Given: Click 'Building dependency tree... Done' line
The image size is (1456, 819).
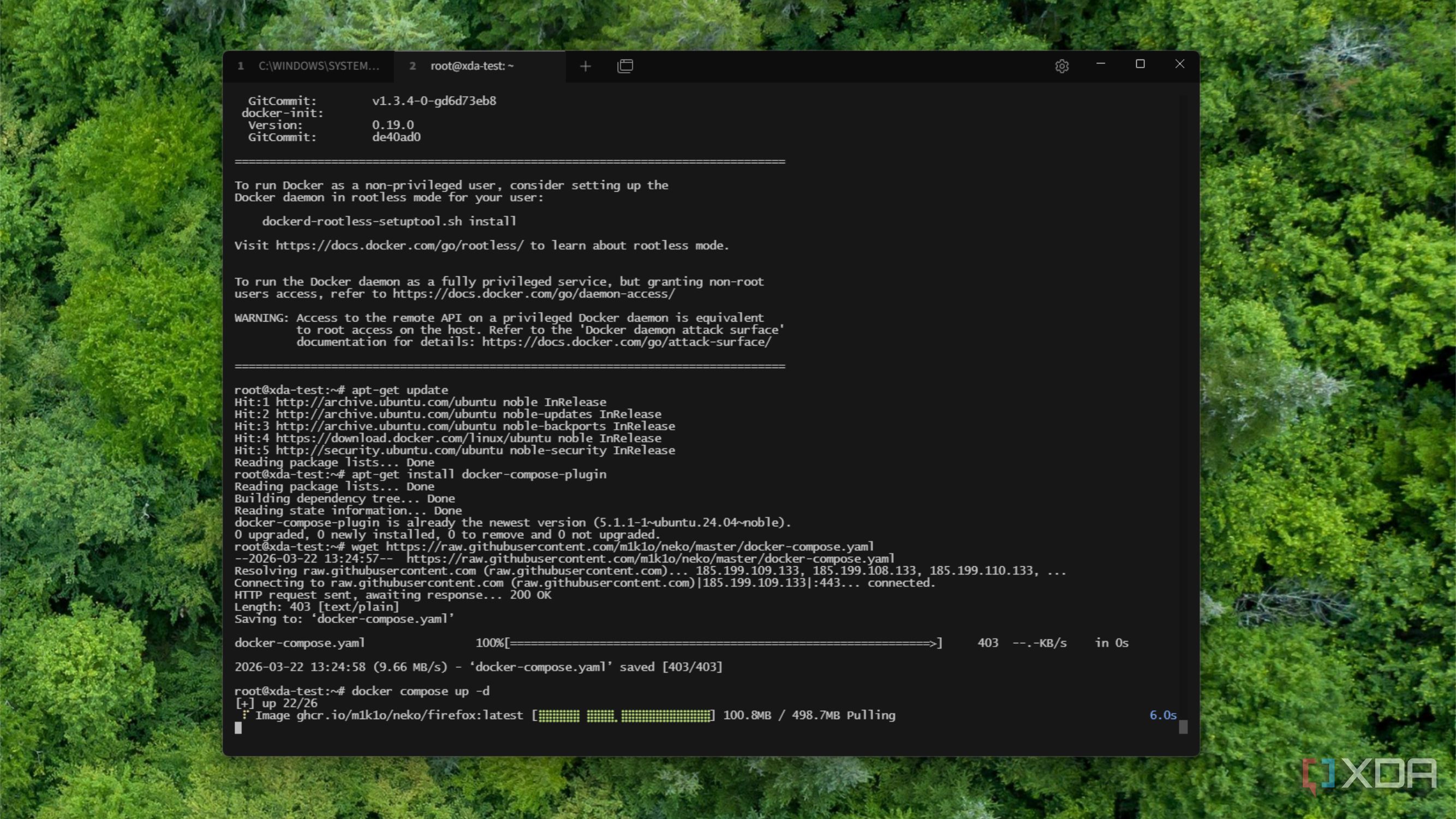Looking at the screenshot, I should (x=345, y=499).
